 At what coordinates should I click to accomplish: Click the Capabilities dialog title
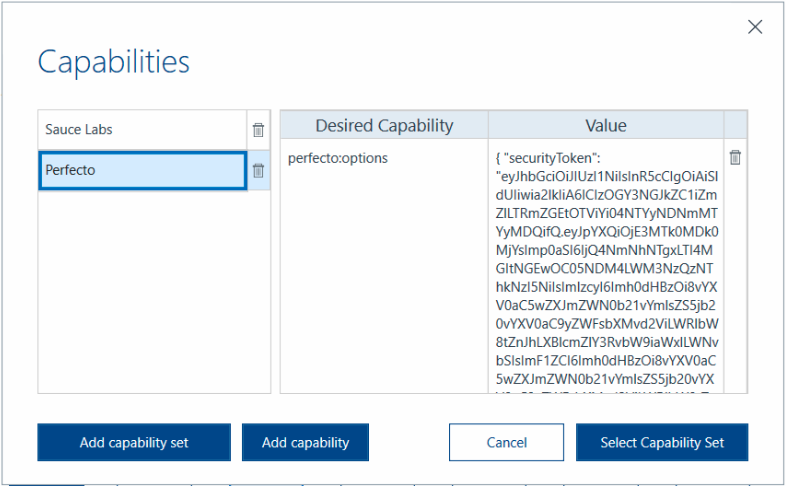pos(114,62)
